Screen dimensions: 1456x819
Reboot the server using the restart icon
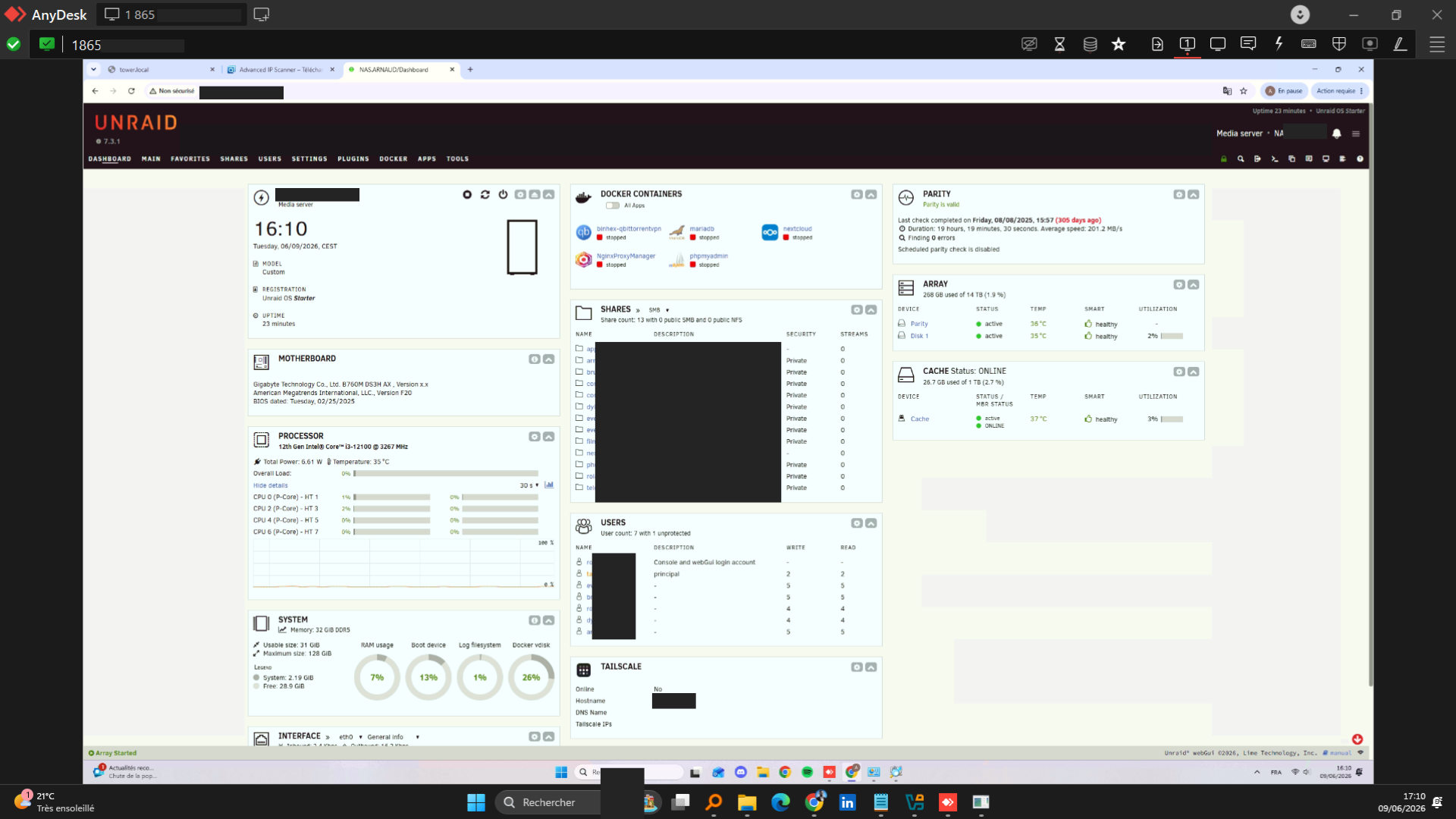click(485, 195)
